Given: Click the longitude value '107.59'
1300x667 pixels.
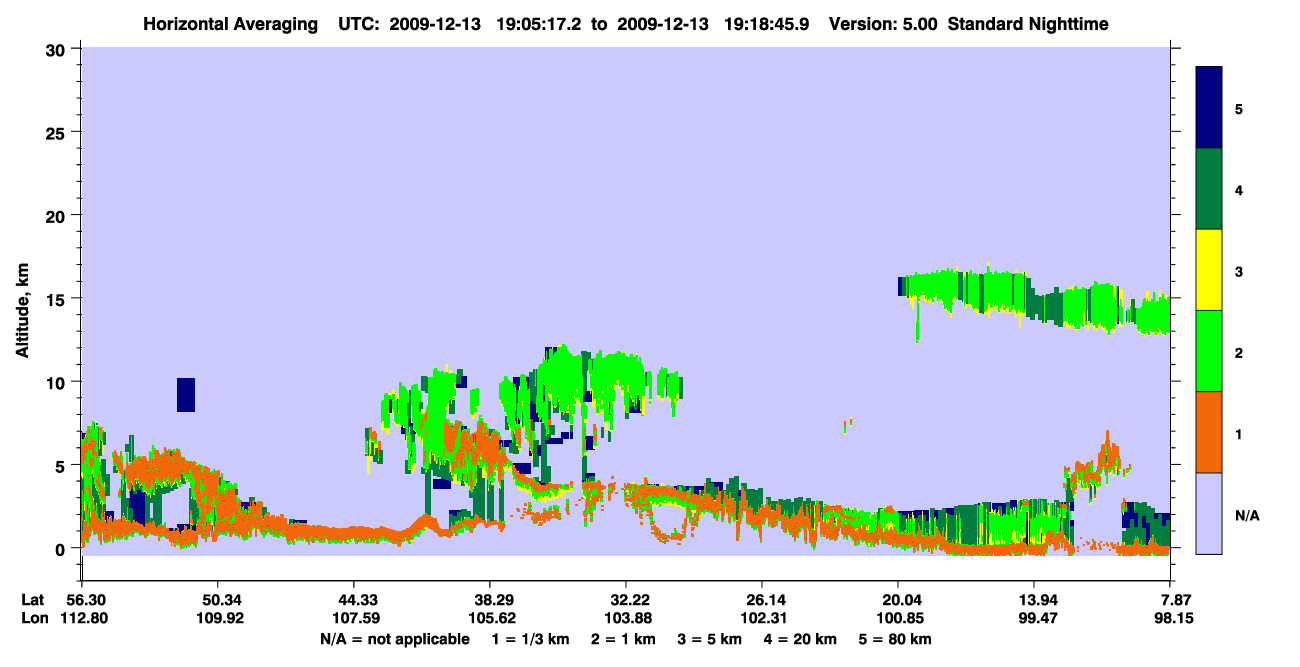Looking at the screenshot, I should click(x=354, y=619).
